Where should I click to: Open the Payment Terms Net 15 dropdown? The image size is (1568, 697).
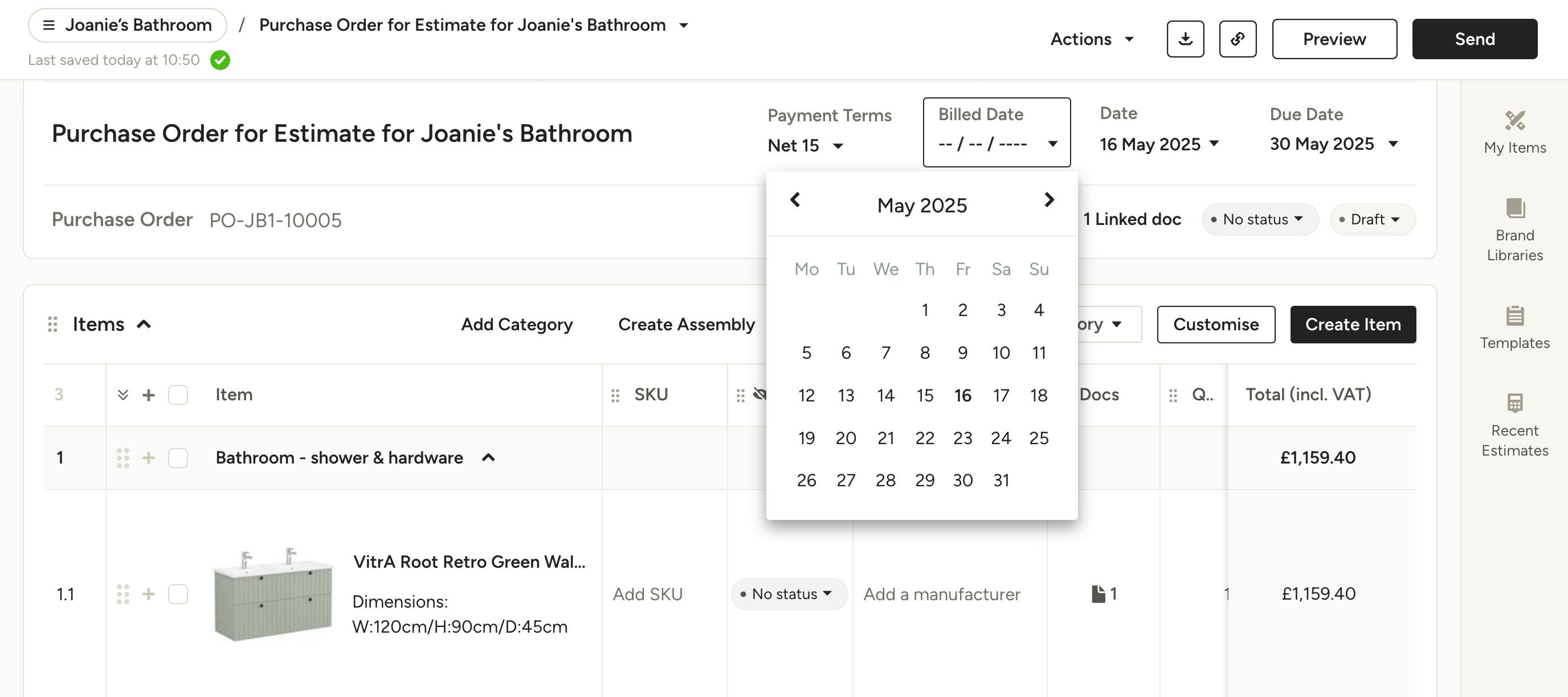pos(805,146)
